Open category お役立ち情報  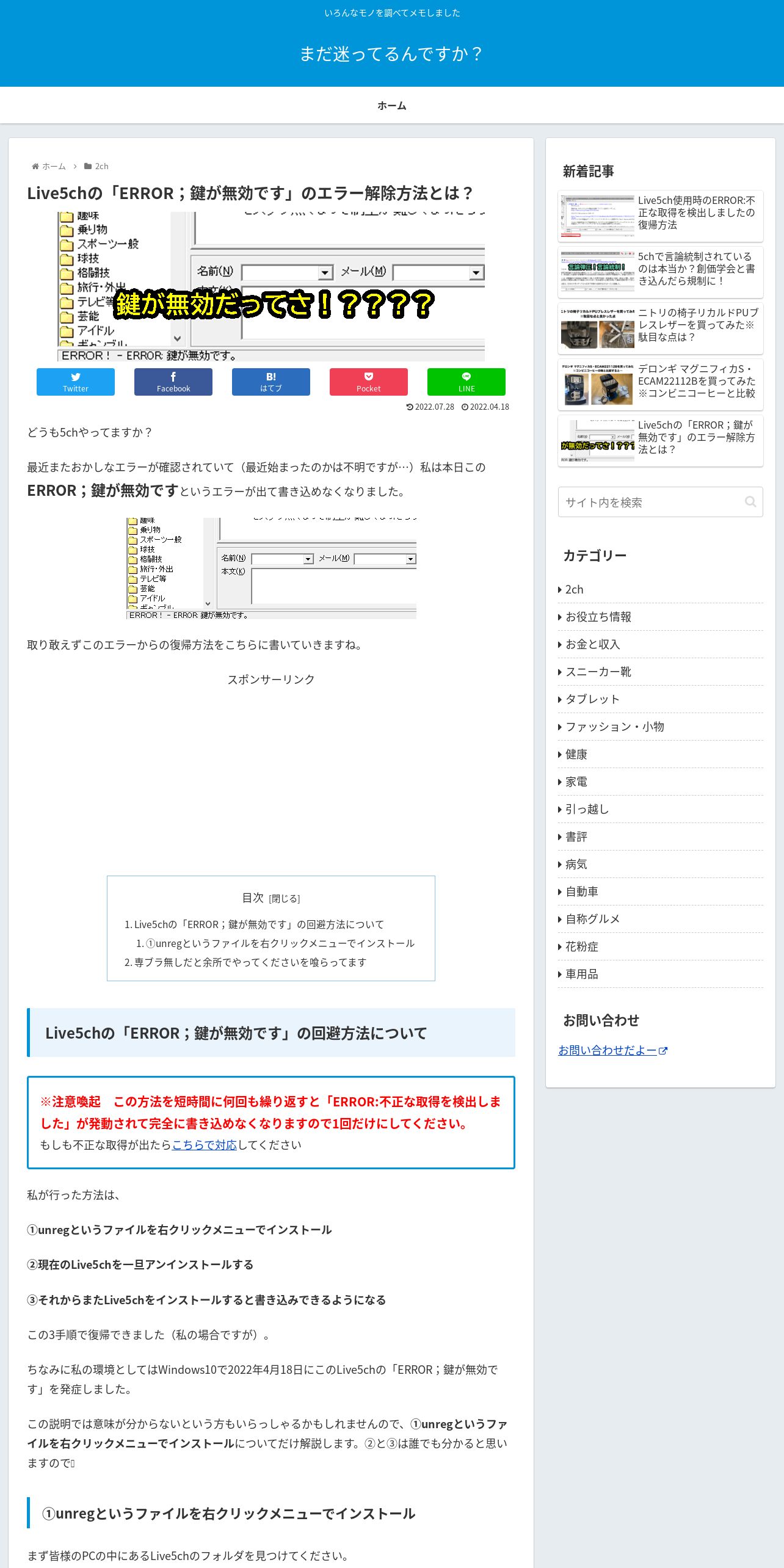pyautogui.click(x=661, y=617)
